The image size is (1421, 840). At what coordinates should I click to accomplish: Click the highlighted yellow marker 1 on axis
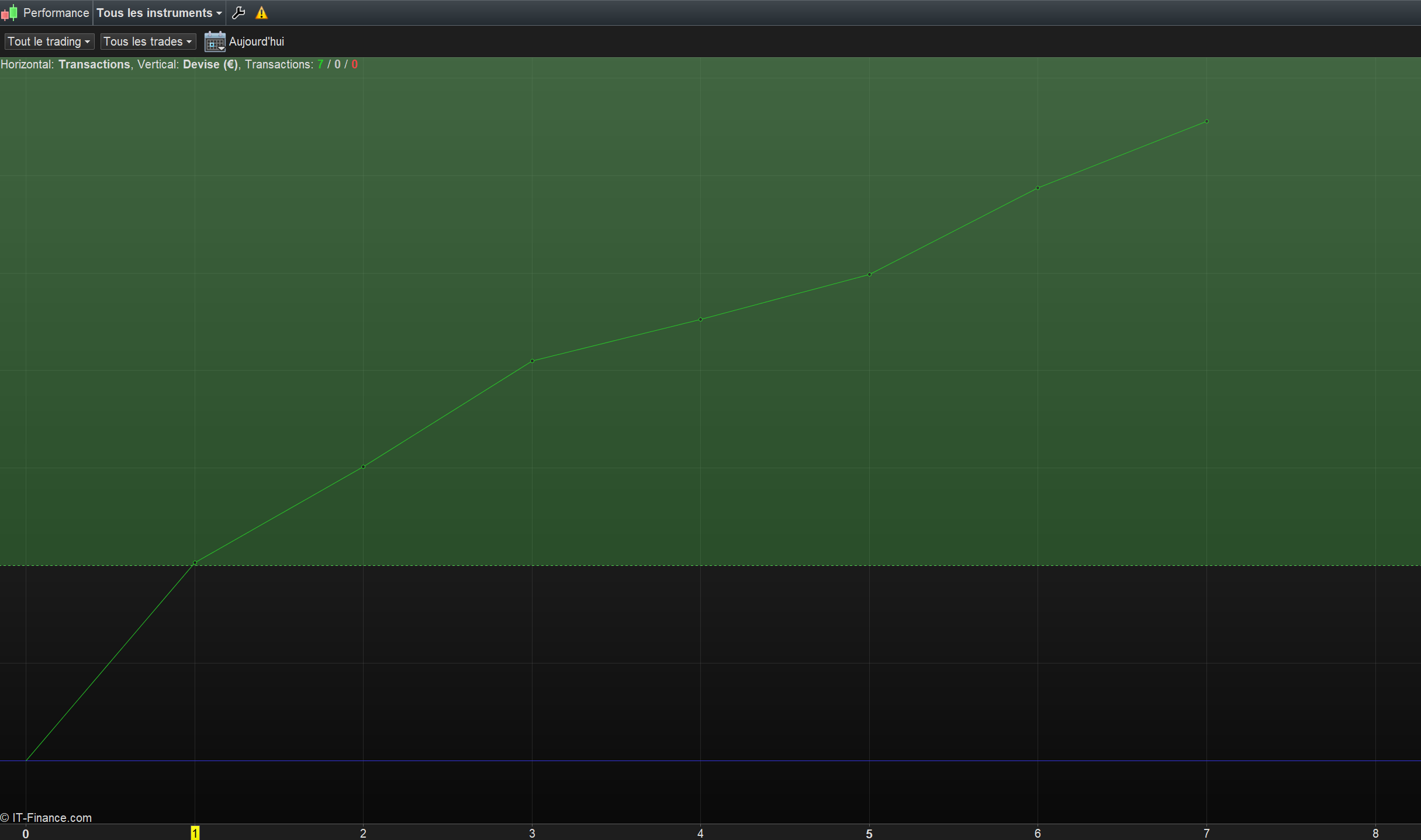point(195,833)
